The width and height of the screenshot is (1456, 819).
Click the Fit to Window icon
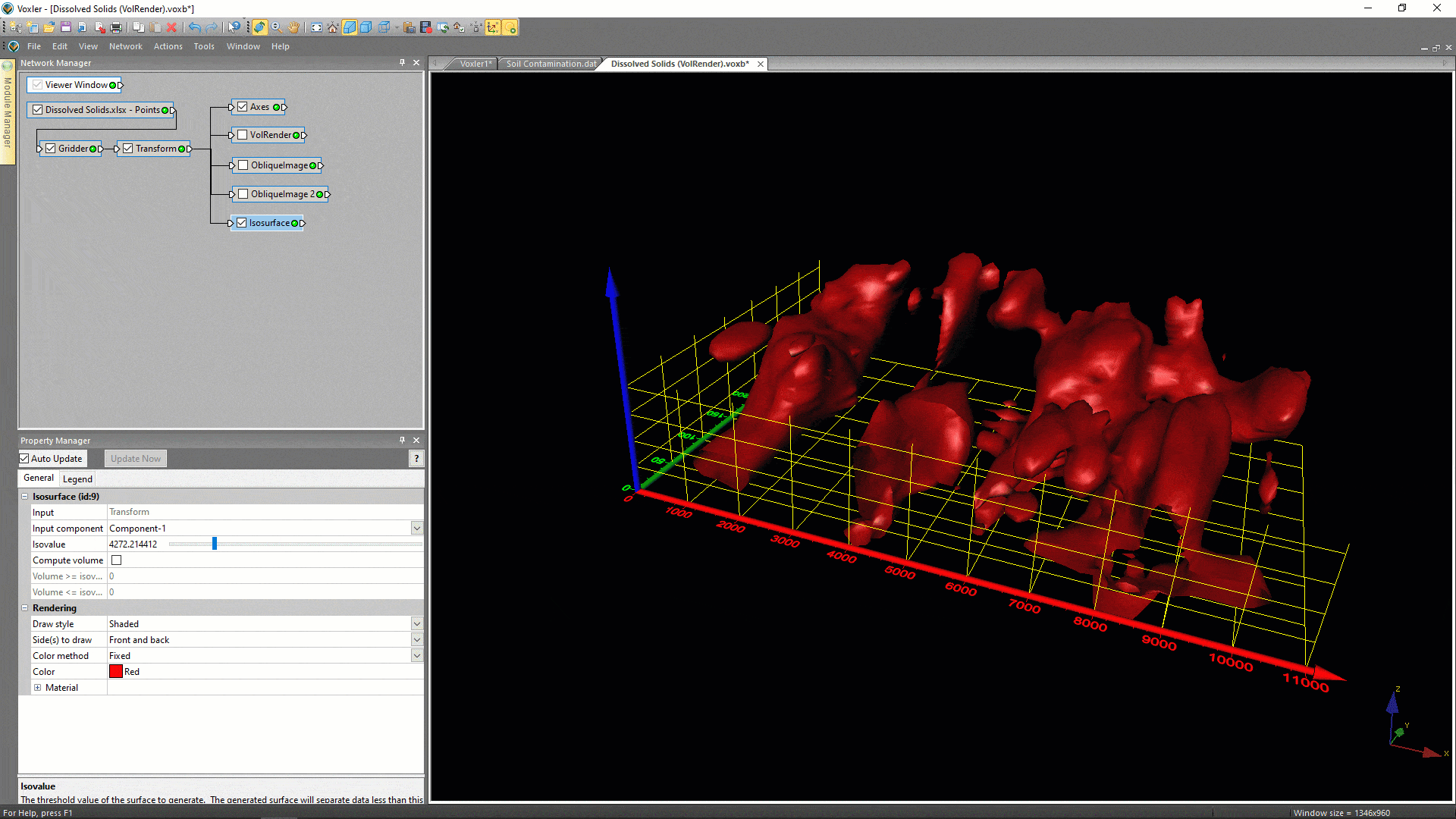316,27
